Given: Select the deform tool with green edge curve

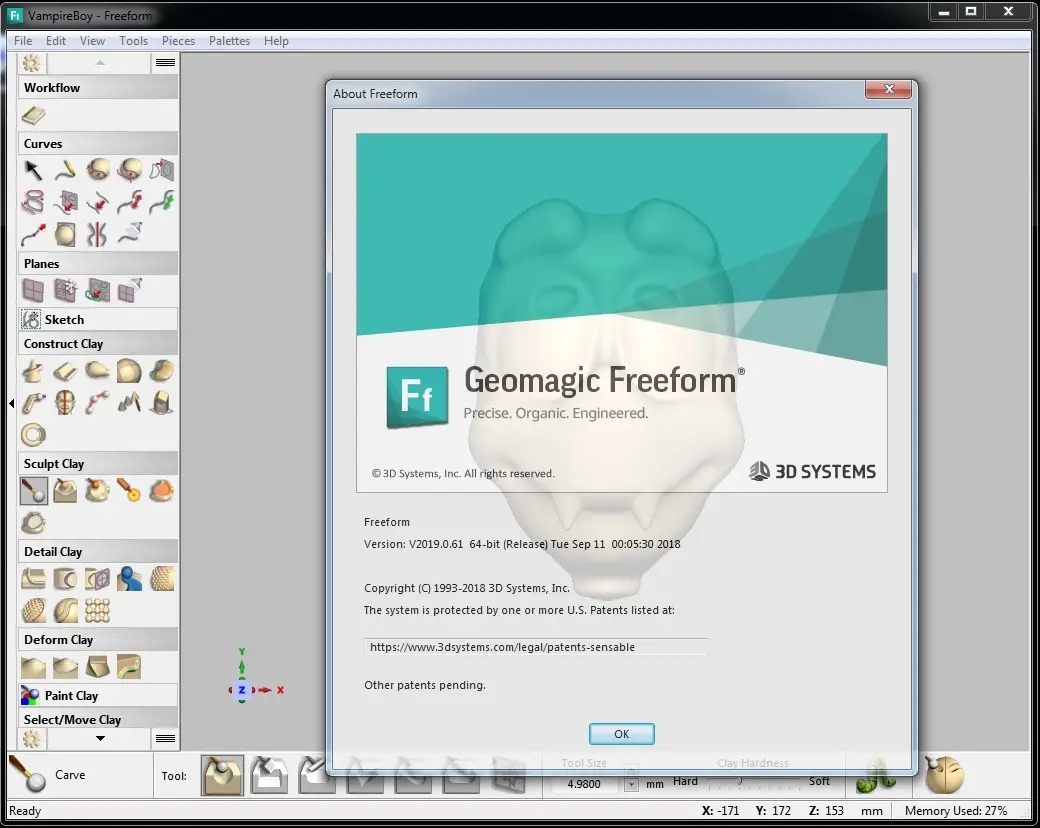Looking at the screenshot, I should [x=129, y=667].
